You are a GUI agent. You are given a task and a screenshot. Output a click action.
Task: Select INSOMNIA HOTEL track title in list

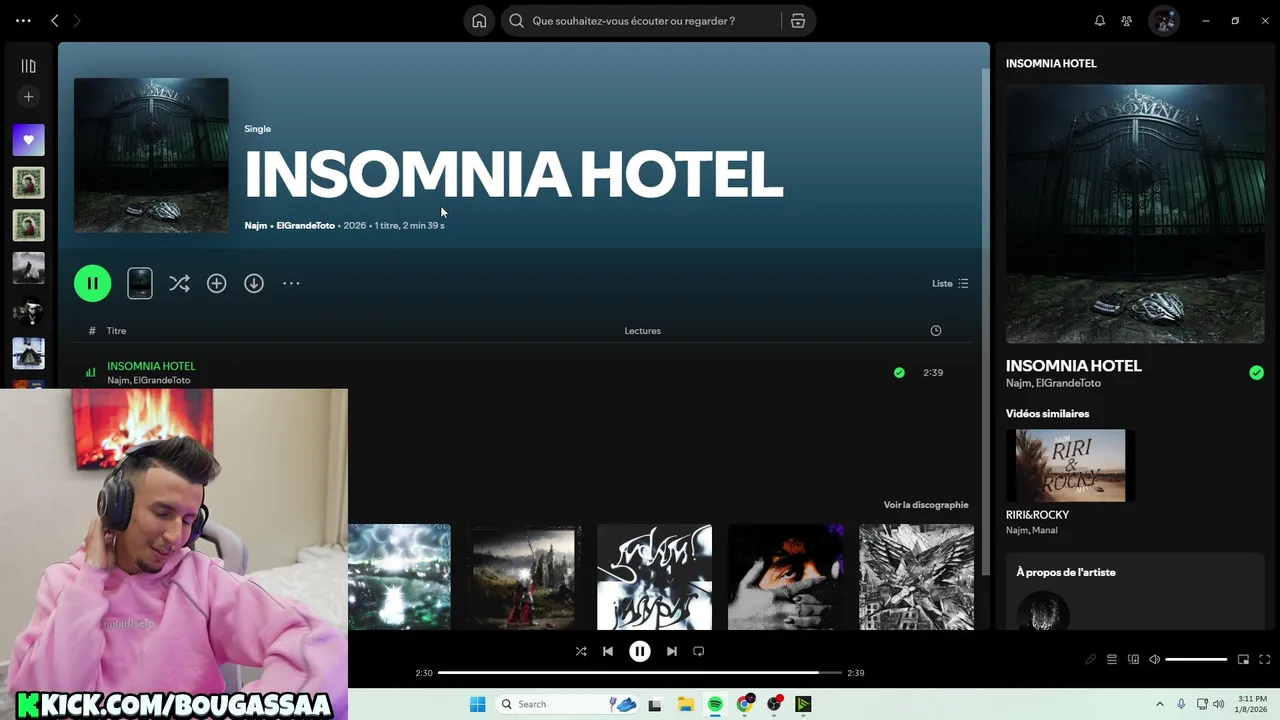point(151,366)
